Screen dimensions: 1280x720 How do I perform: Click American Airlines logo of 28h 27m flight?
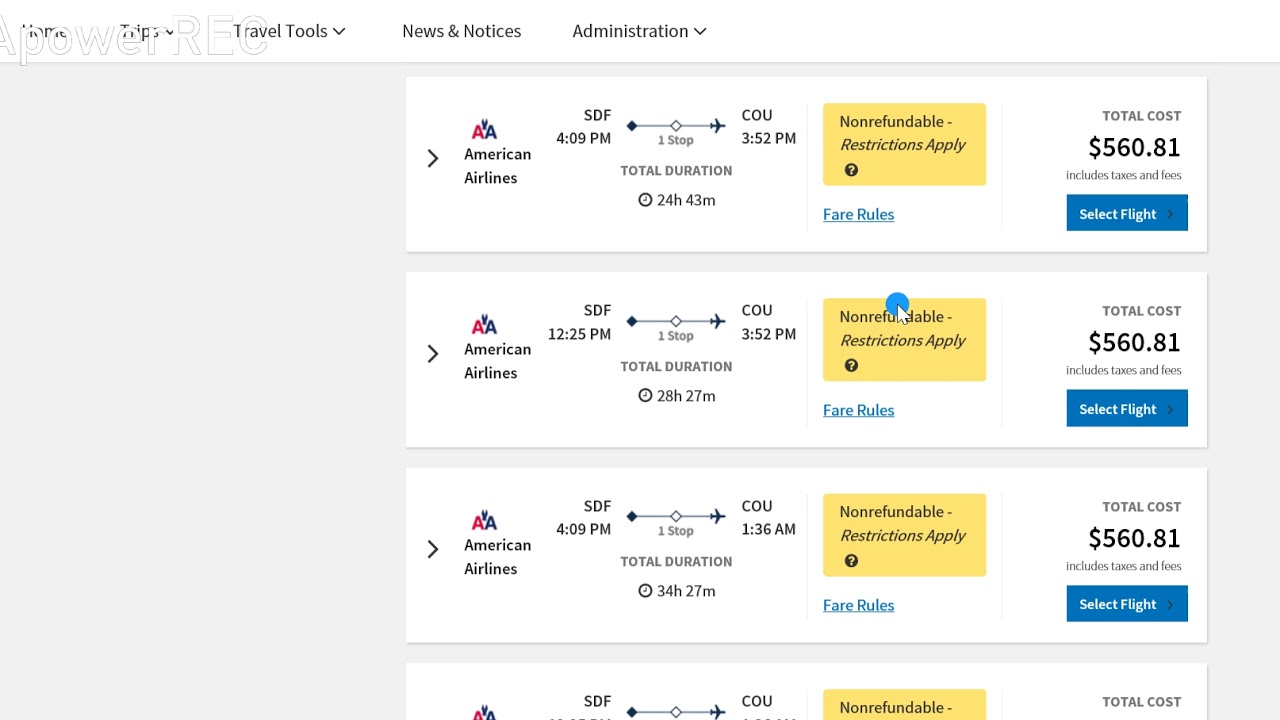tap(484, 325)
